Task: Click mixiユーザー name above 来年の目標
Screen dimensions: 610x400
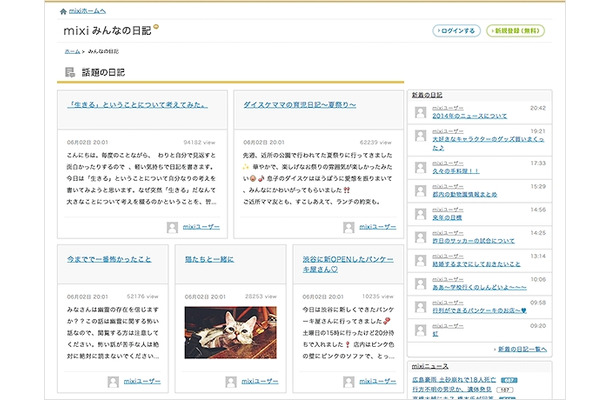Action: [448, 210]
